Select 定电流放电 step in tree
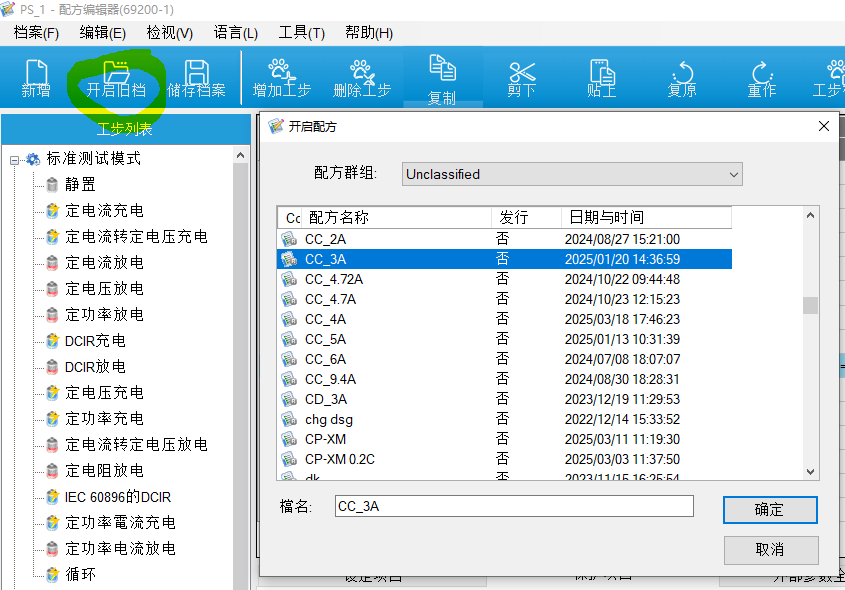This screenshot has height=590, width=845. (x=104, y=262)
